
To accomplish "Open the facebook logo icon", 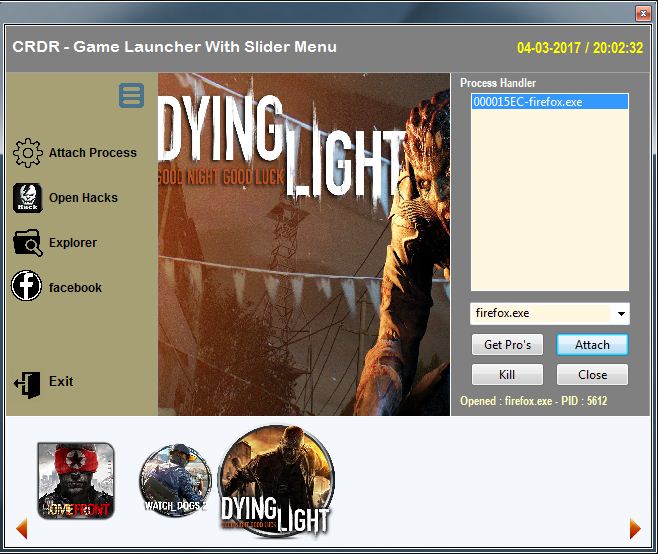I will (x=27, y=287).
